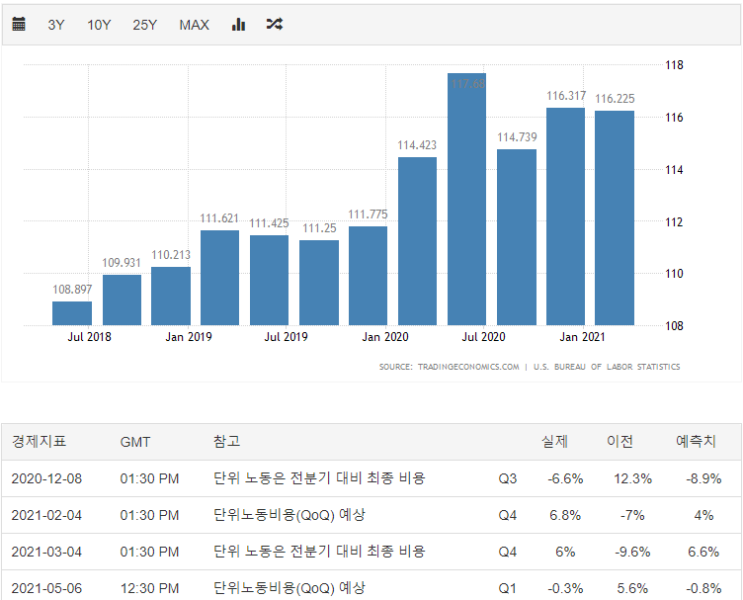Select the 25Y time range
Screen dimensions: 743x600
point(145,25)
